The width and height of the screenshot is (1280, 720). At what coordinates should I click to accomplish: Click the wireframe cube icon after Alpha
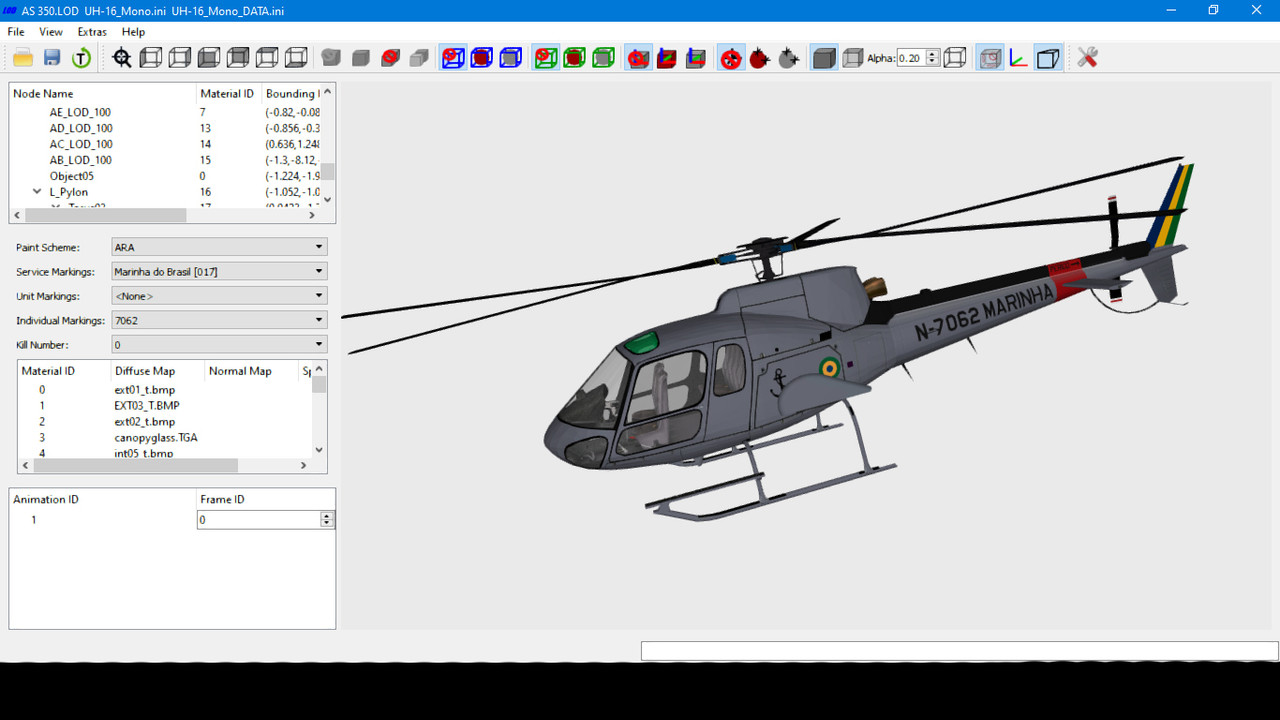point(955,57)
